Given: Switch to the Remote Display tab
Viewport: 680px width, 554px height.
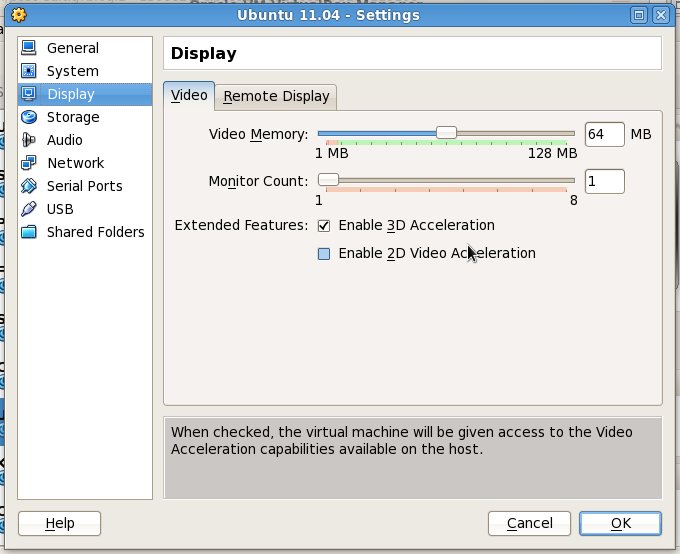Looking at the screenshot, I should pos(276,97).
